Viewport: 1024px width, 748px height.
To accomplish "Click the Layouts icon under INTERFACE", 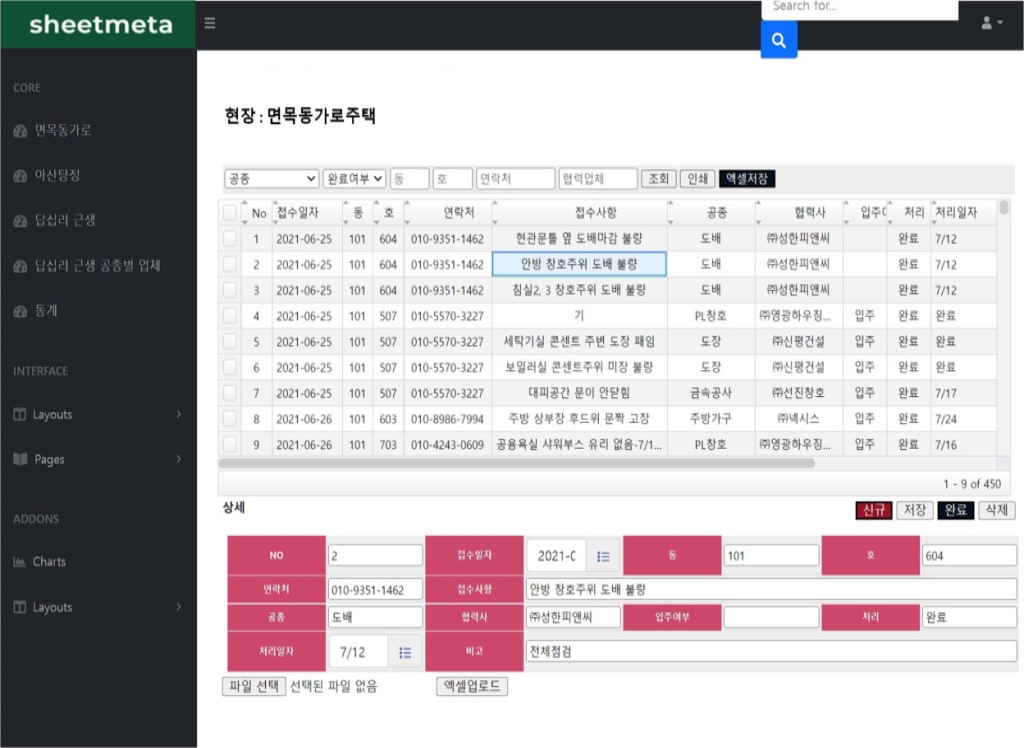I will (20, 414).
